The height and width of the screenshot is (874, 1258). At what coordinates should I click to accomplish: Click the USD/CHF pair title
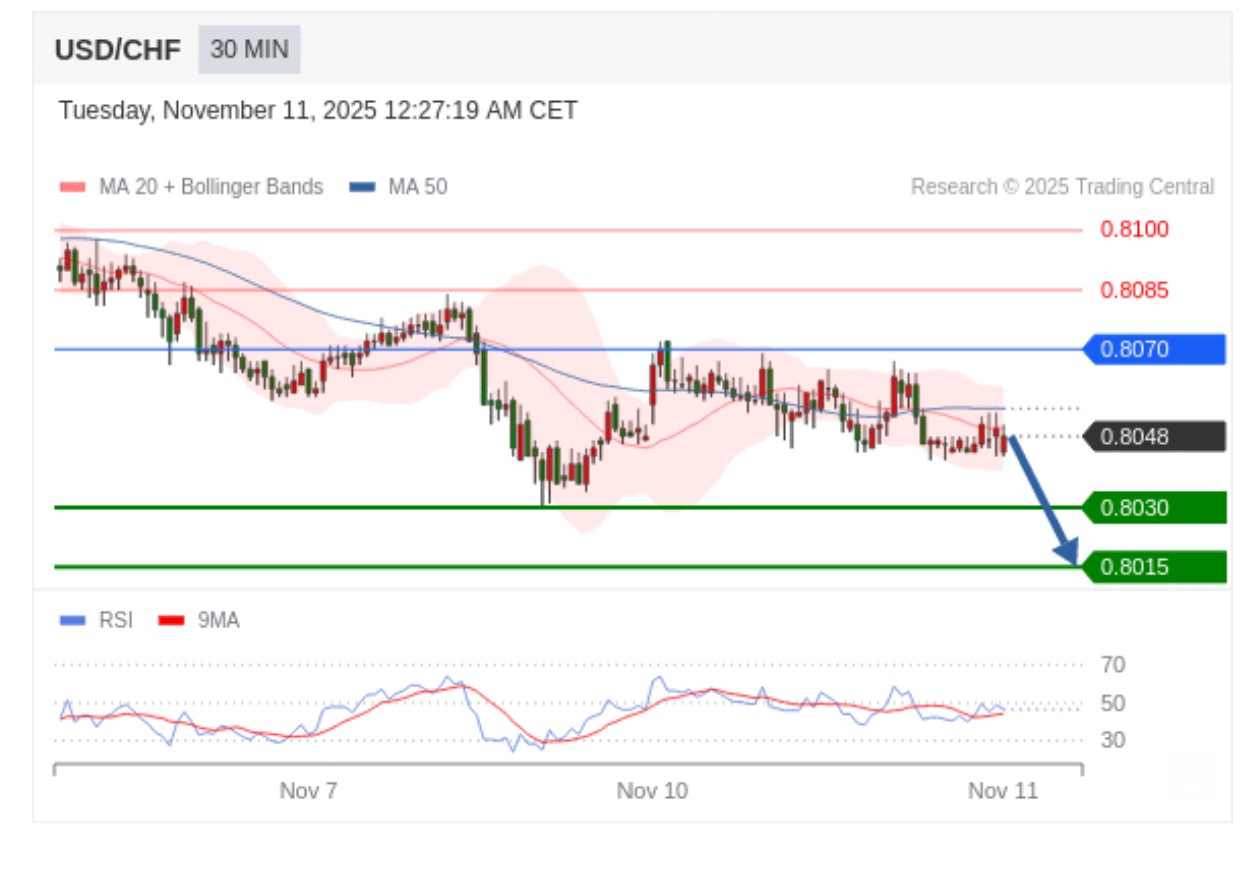(x=118, y=50)
